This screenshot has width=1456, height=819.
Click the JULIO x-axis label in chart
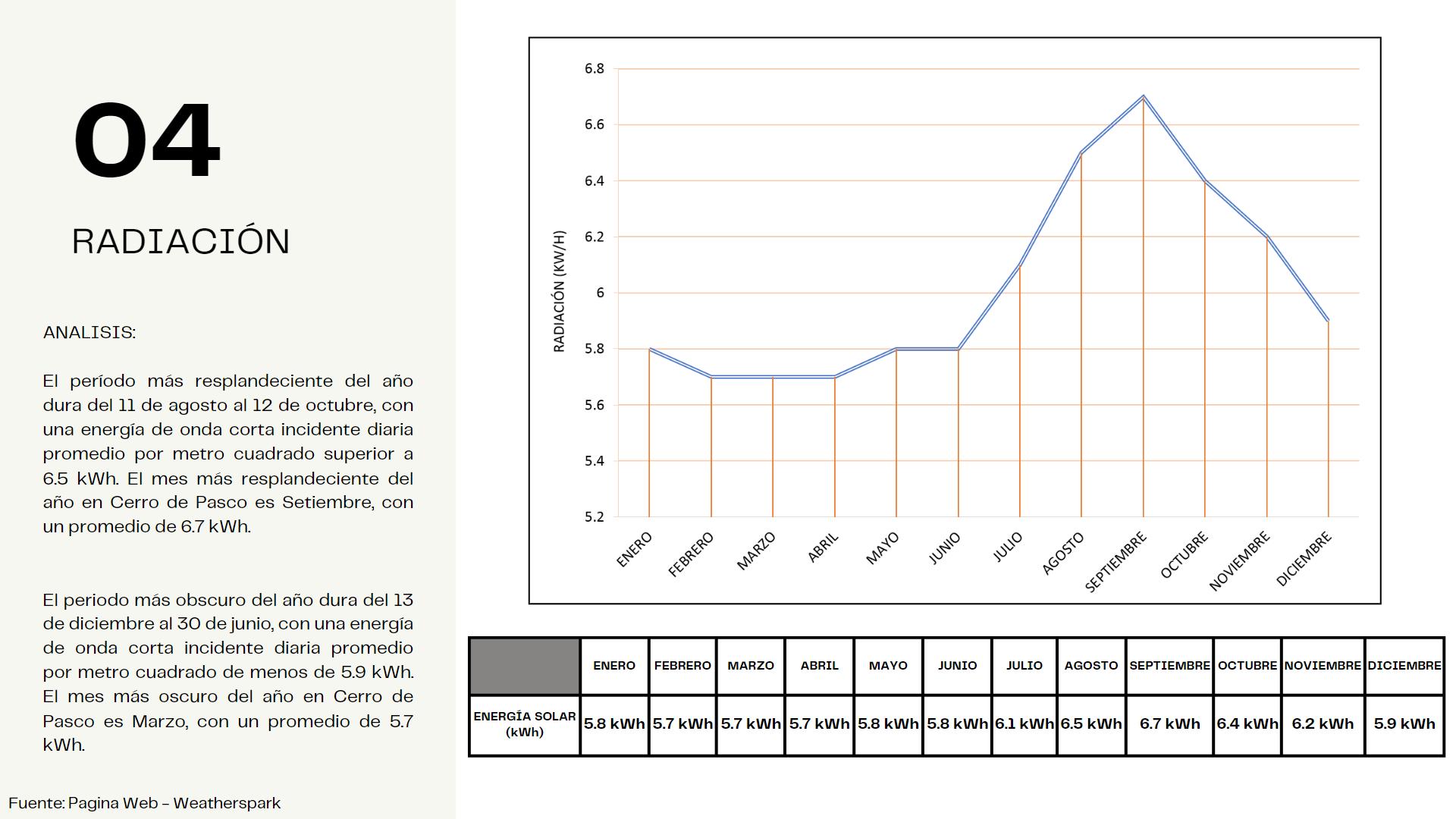1008,548
